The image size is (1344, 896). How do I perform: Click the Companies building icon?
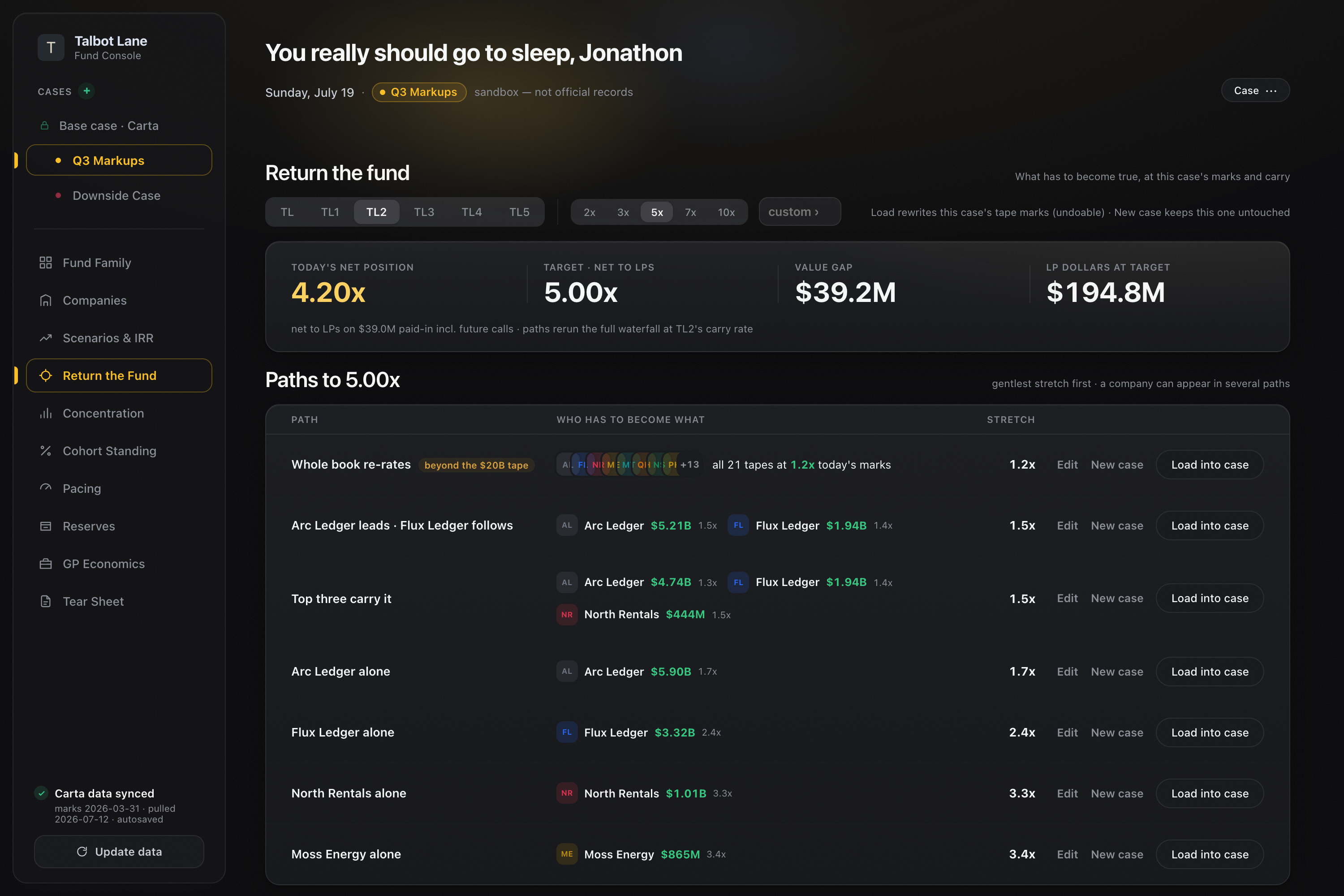coord(46,301)
